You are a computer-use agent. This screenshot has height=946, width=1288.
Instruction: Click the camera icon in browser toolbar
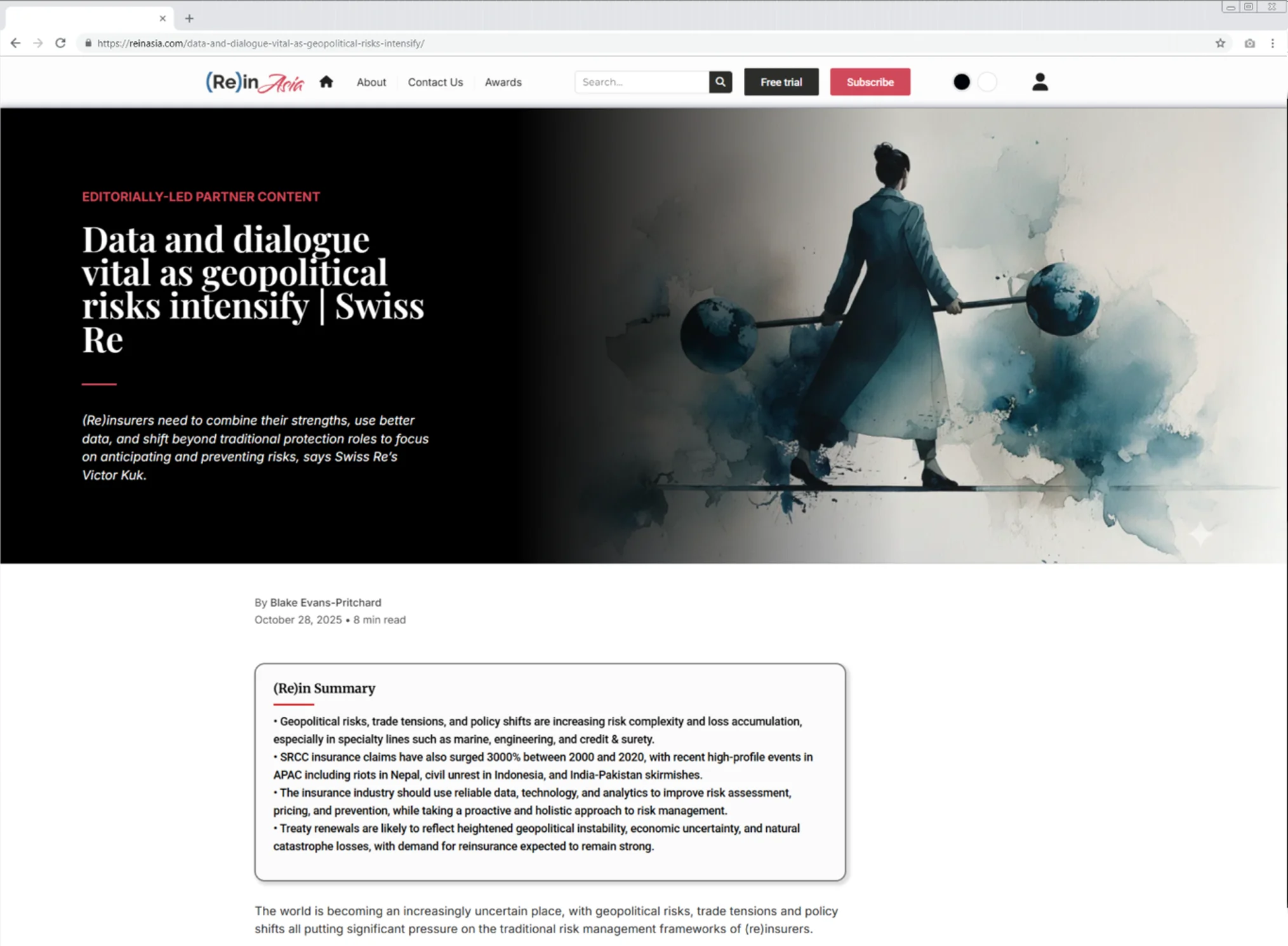pyautogui.click(x=1249, y=43)
